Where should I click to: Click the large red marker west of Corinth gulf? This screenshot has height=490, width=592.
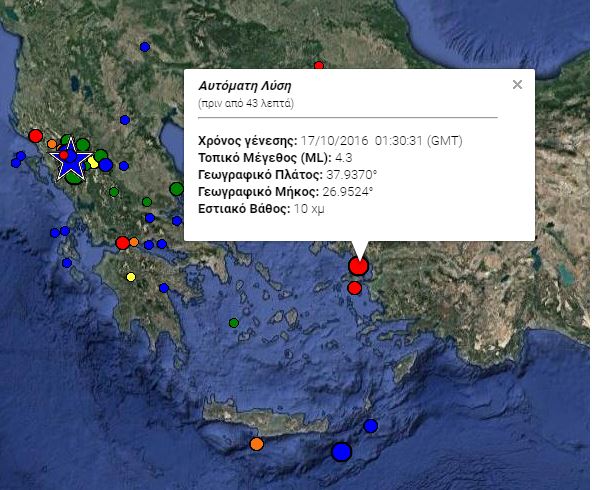(x=122, y=243)
